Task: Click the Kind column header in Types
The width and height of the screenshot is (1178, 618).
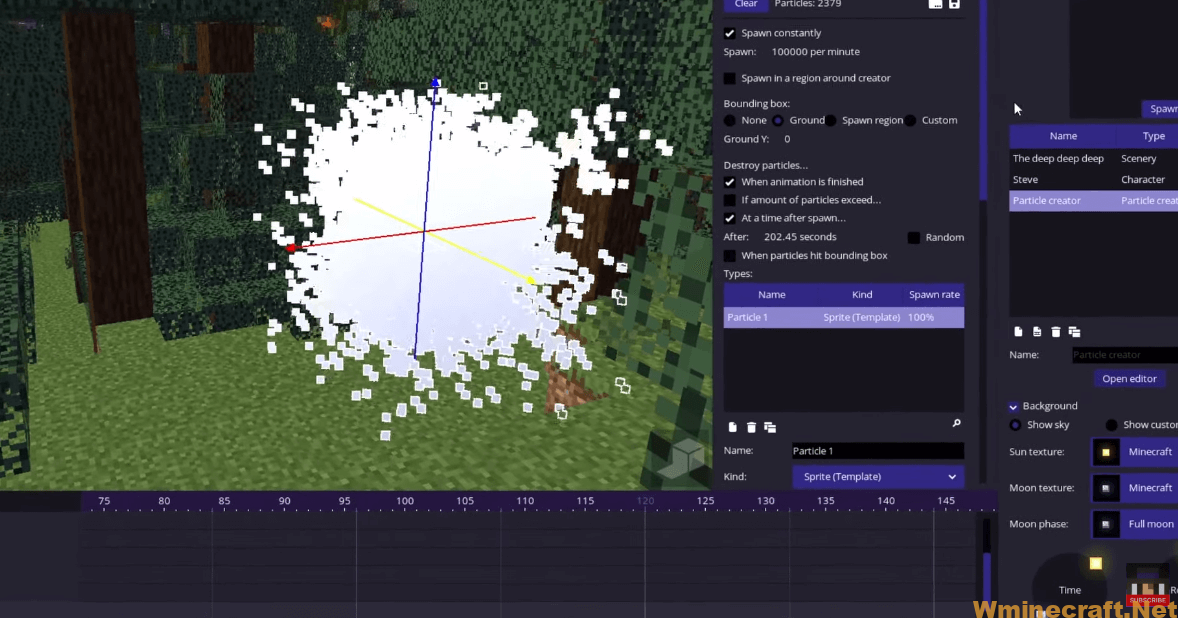Action: point(862,294)
